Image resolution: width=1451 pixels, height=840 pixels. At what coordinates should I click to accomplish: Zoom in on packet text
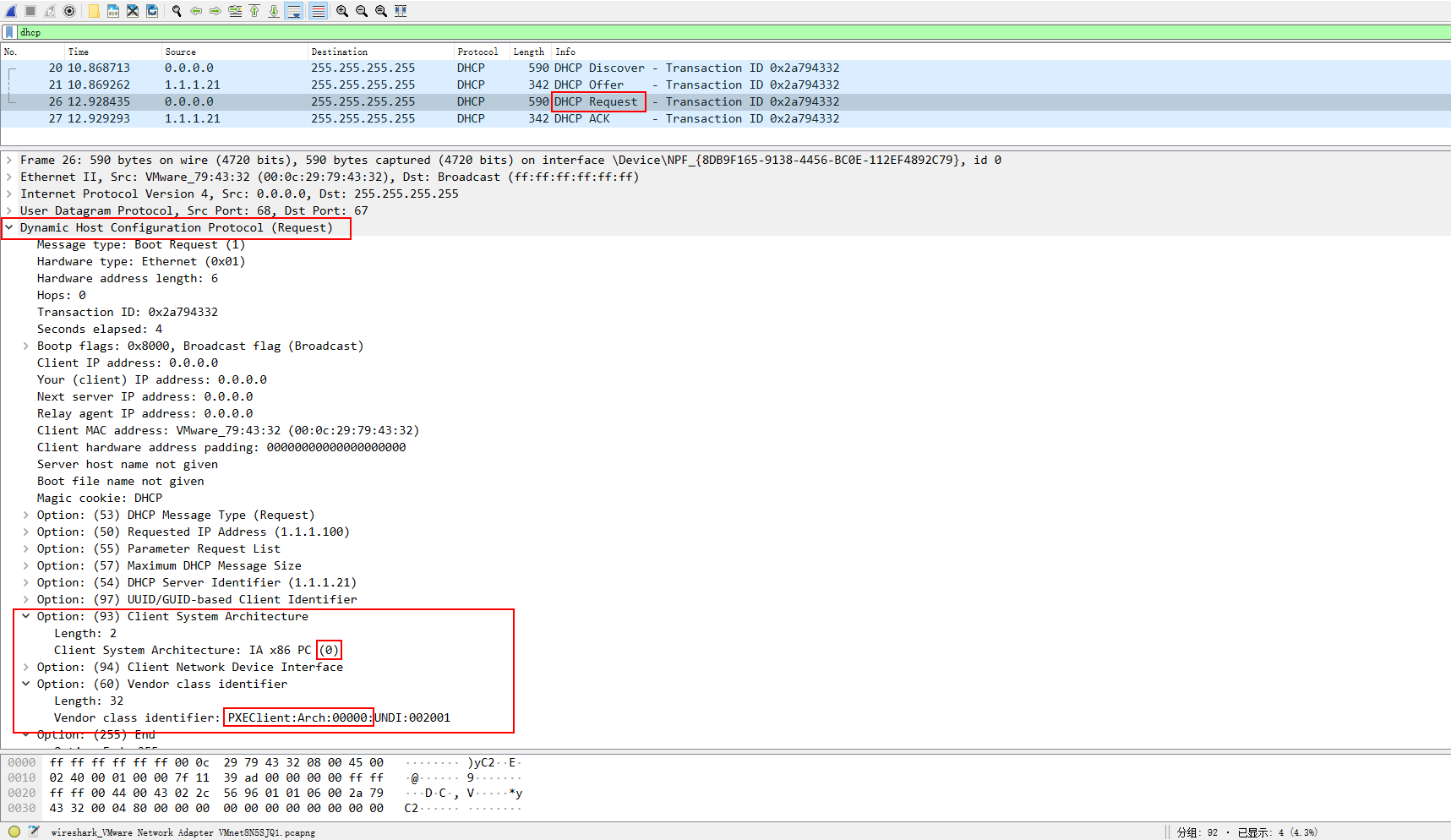pos(341,11)
